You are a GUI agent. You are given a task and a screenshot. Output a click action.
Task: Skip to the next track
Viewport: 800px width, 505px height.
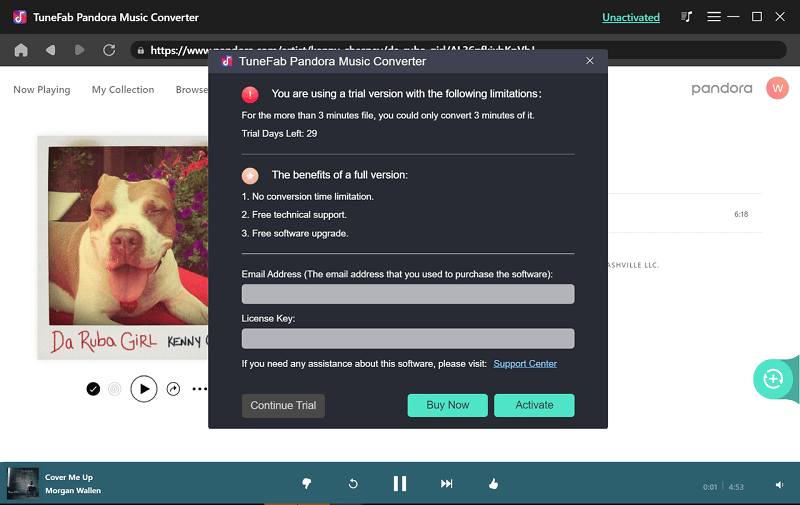447,484
